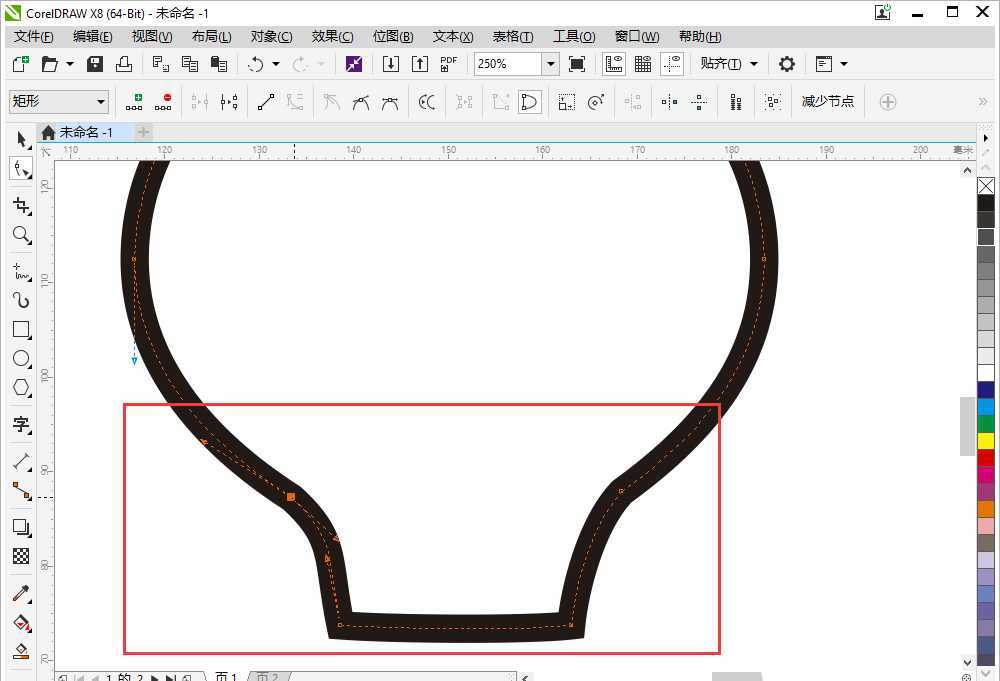
Task: Select the Shape tool in the toolbox
Action: 21,169
